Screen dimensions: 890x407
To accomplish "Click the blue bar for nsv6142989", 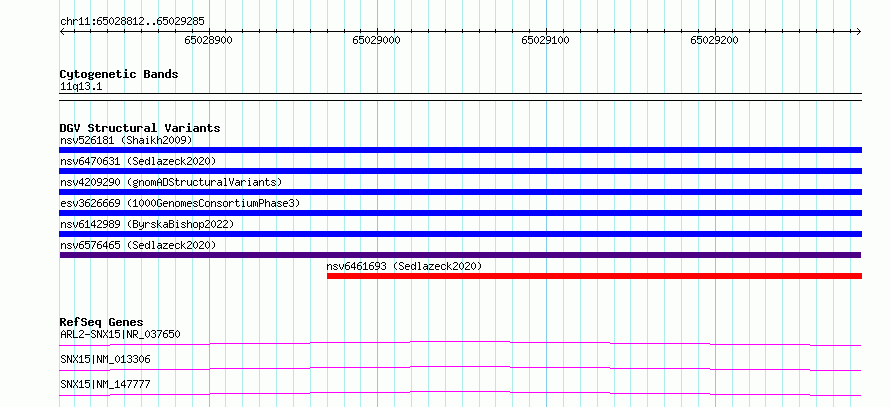I will pyautogui.click(x=460, y=234).
